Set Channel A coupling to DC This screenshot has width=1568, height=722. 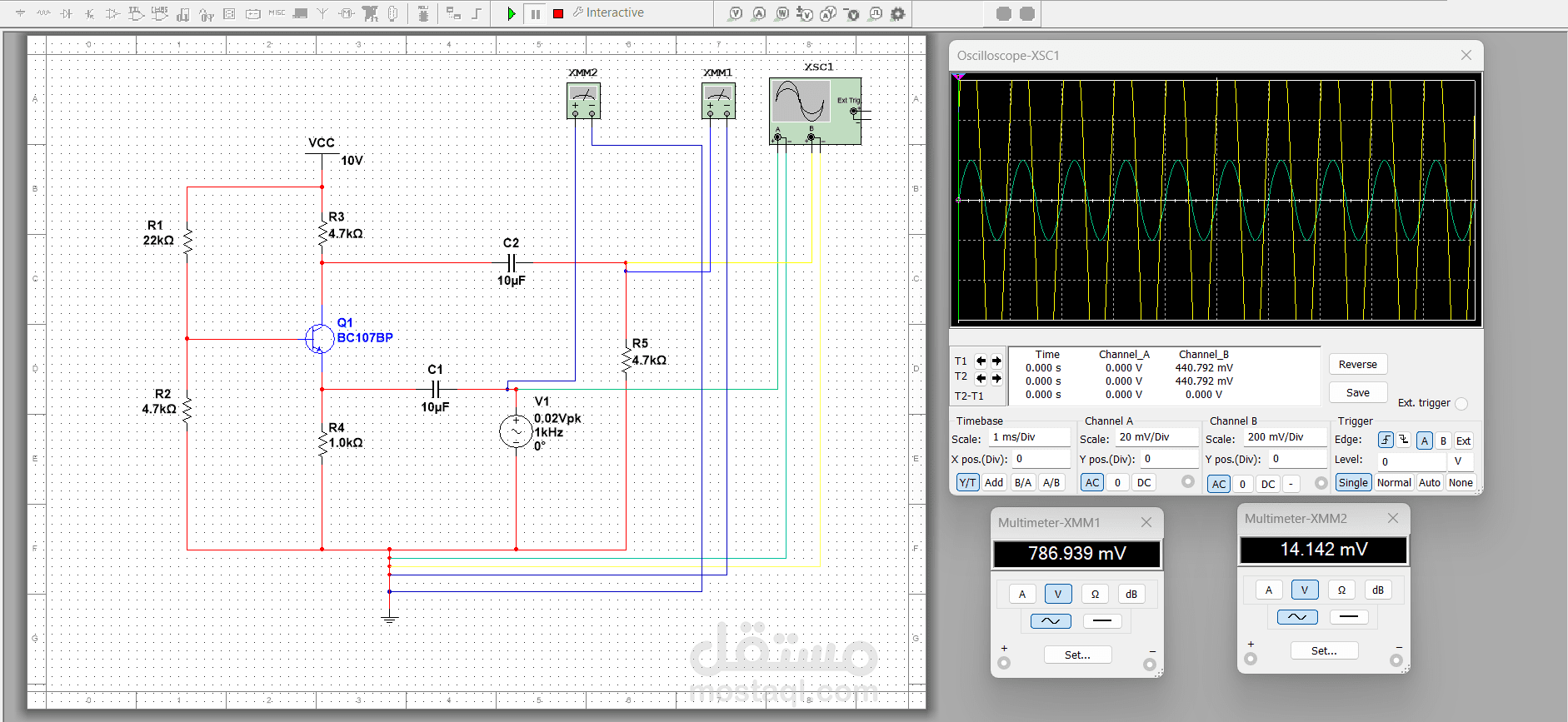click(x=1144, y=482)
